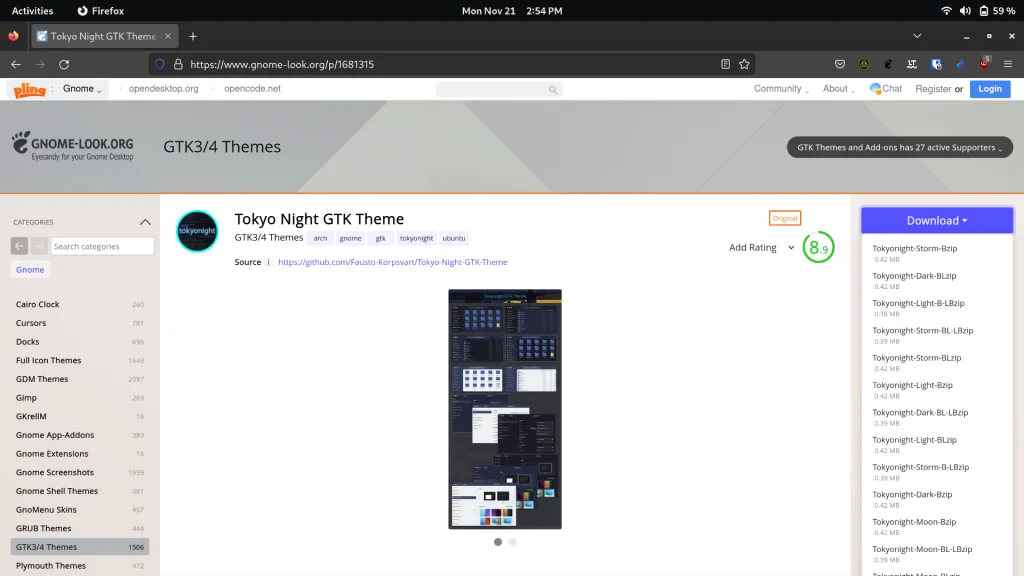Viewport: 1024px width, 576px height.
Task: Click the 8.9 rating score circle
Action: point(818,248)
